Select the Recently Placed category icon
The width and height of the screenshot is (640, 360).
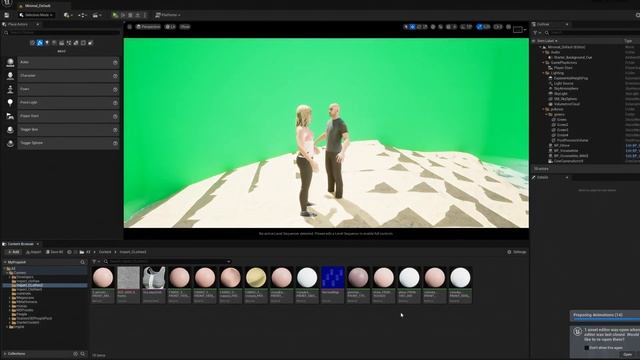32,43
